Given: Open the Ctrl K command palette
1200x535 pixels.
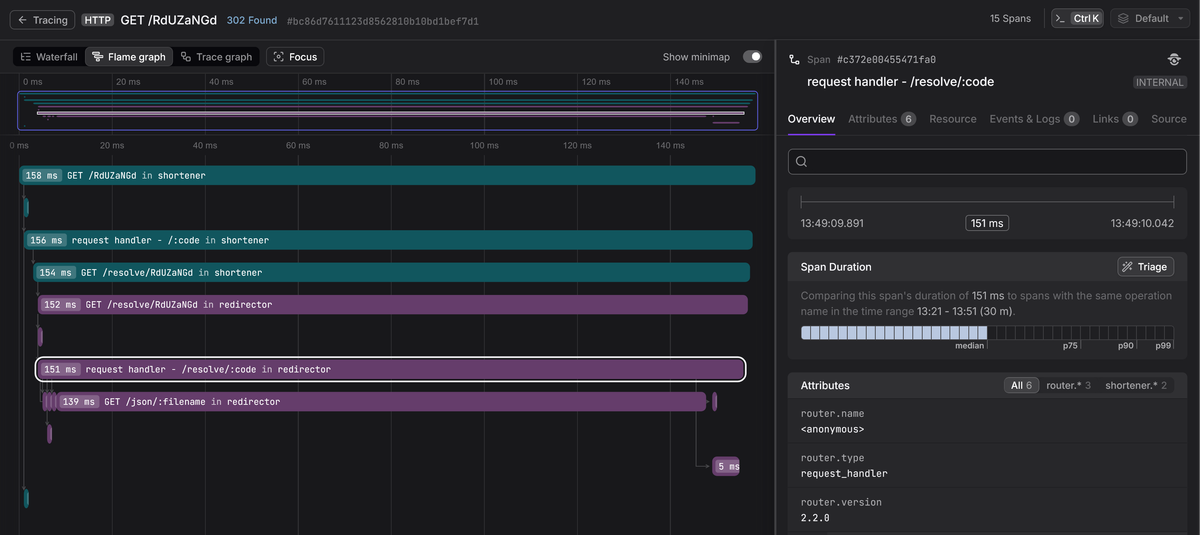Looking at the screenshot, I should [1076, 19].
